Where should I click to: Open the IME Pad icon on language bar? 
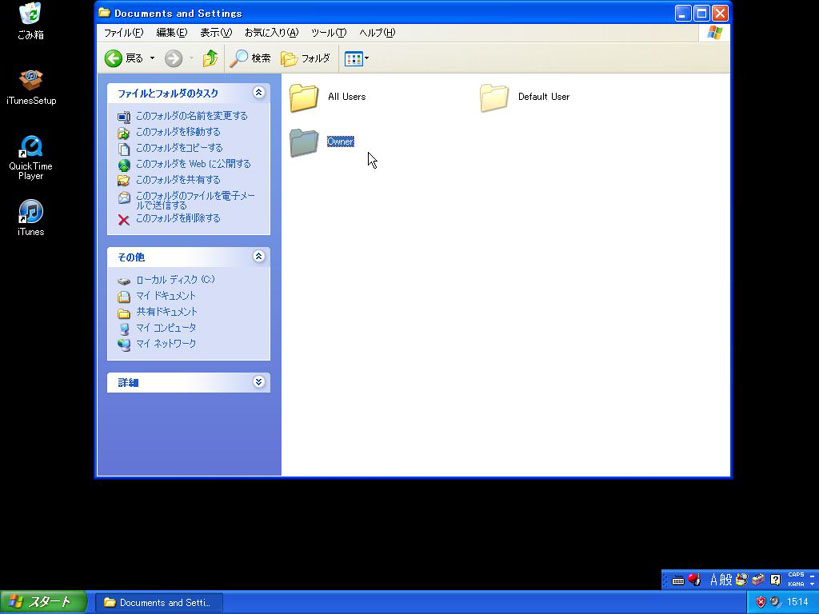coord(741,579)
